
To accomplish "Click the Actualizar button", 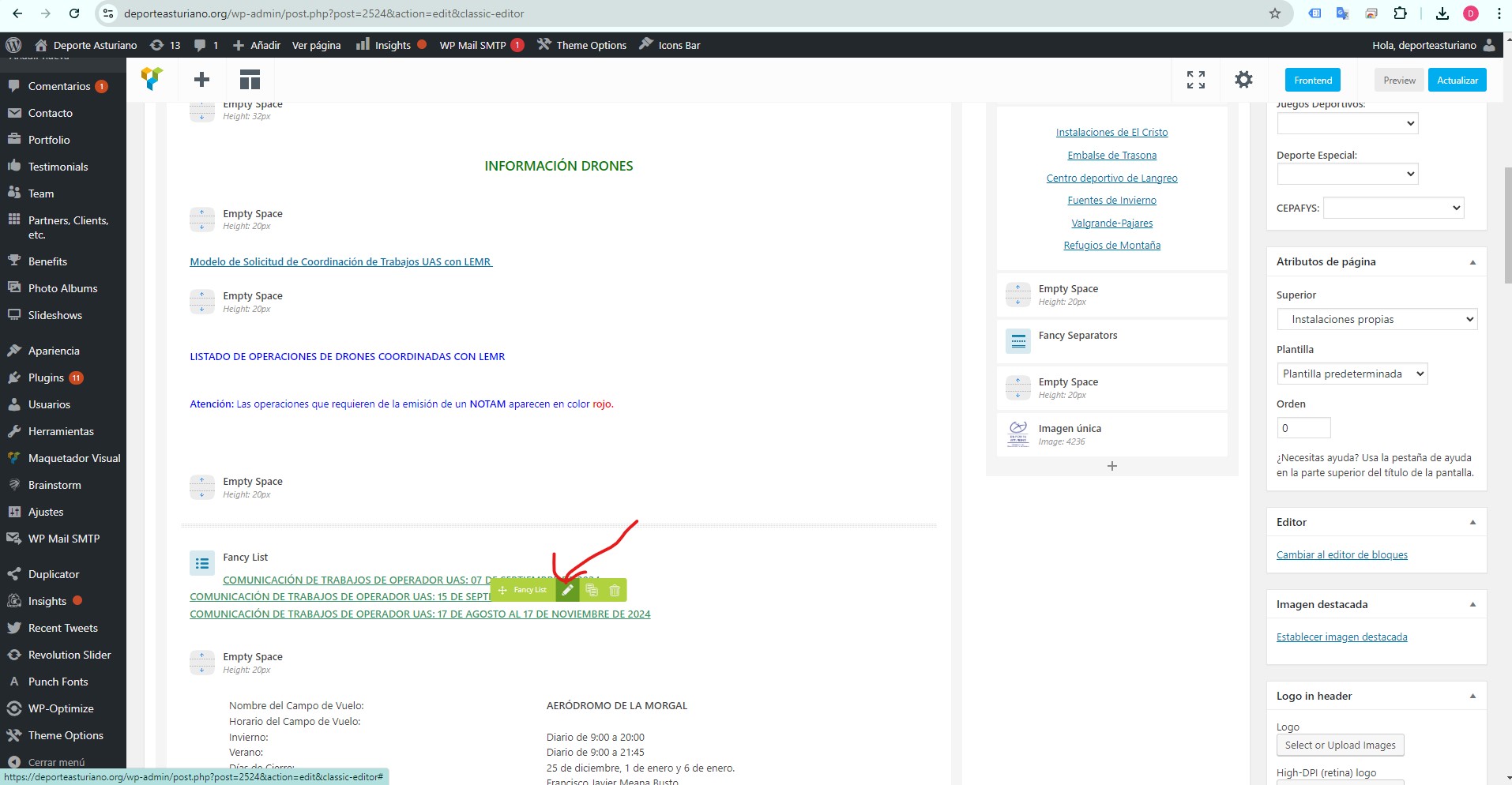I will point(1457,81).
